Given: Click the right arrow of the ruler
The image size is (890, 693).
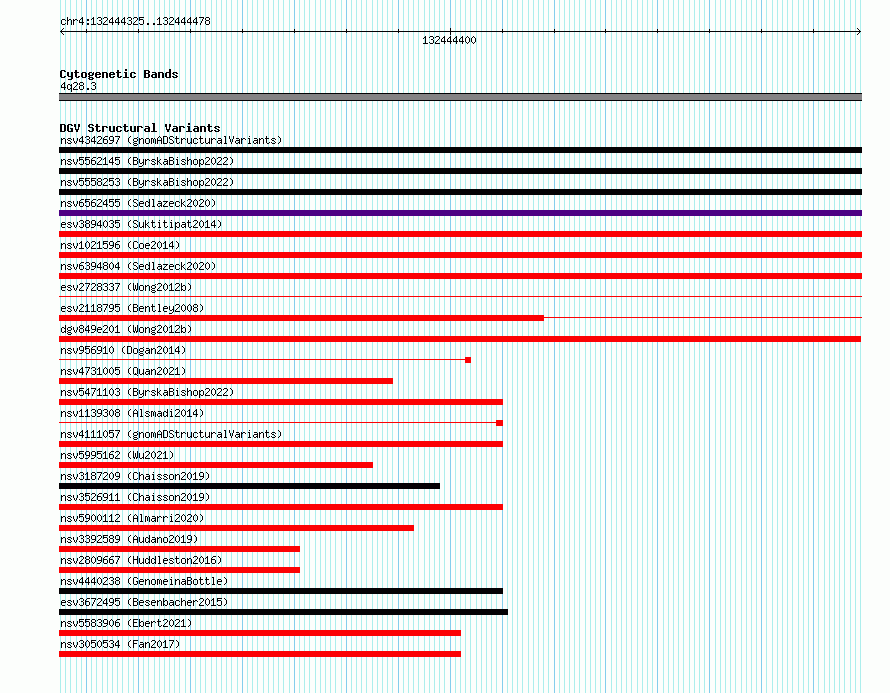Looking at the screenshot, I should tap(859, 32).
